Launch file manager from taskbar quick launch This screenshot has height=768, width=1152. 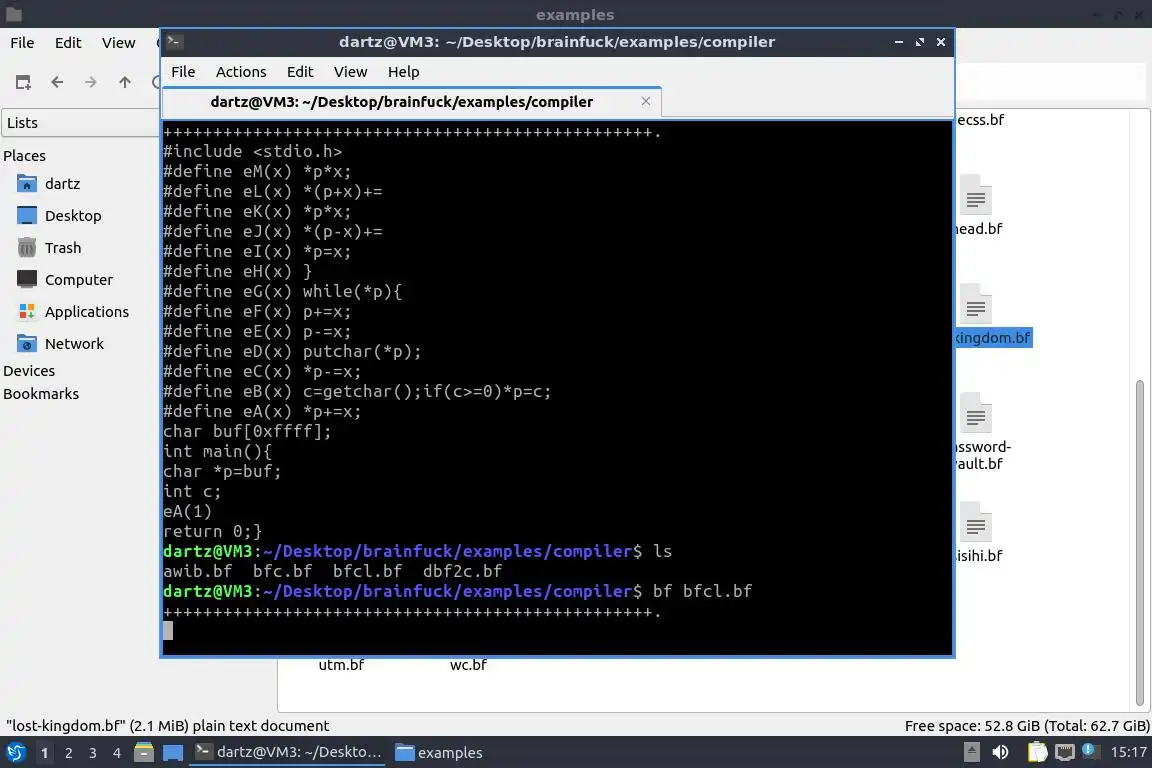144,753
